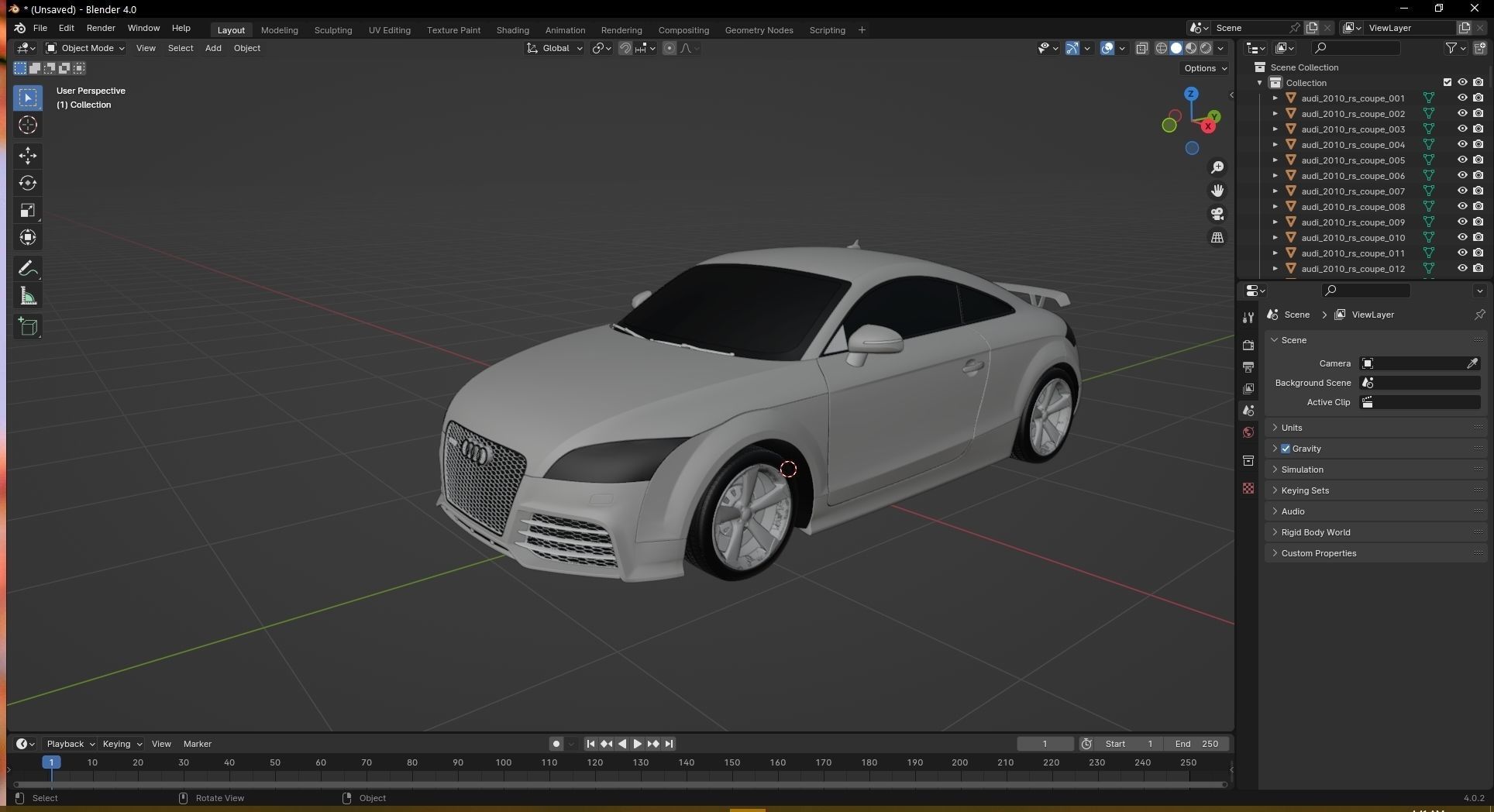Click the Keying button in timeline

[122, 744]
